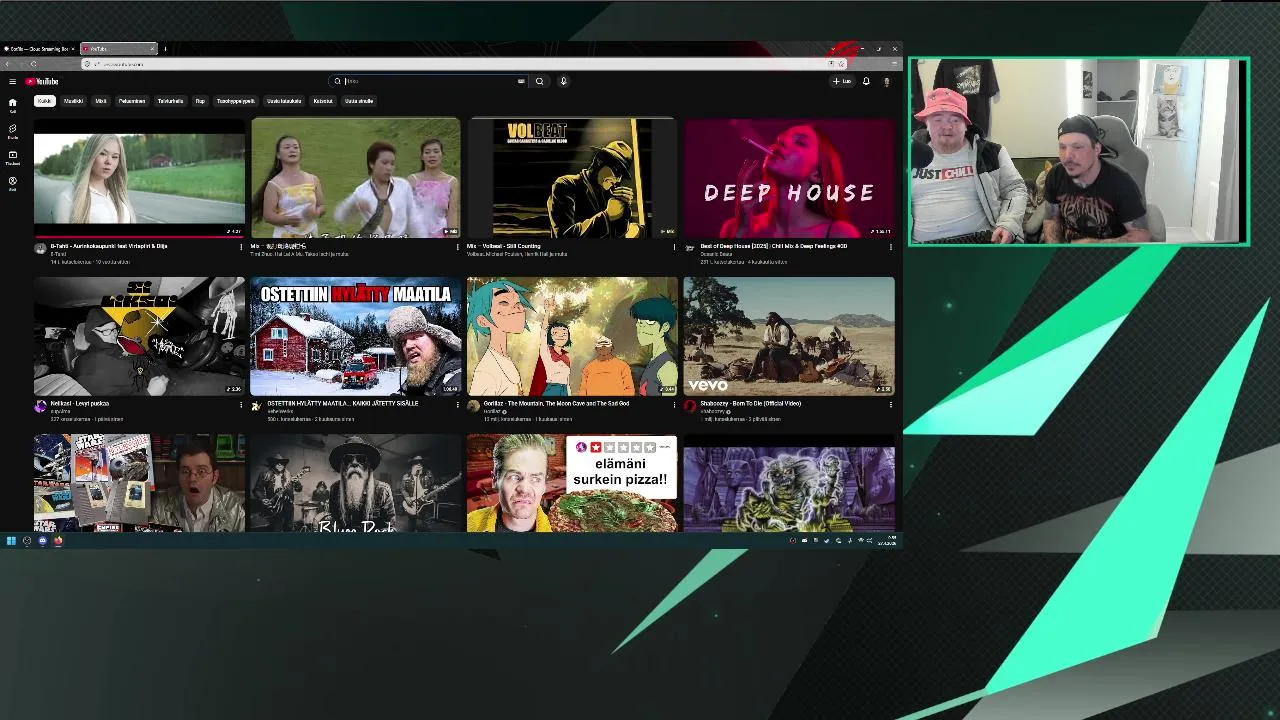
Task: Open the Create (Luo) button
Action: tap(842, 81)
